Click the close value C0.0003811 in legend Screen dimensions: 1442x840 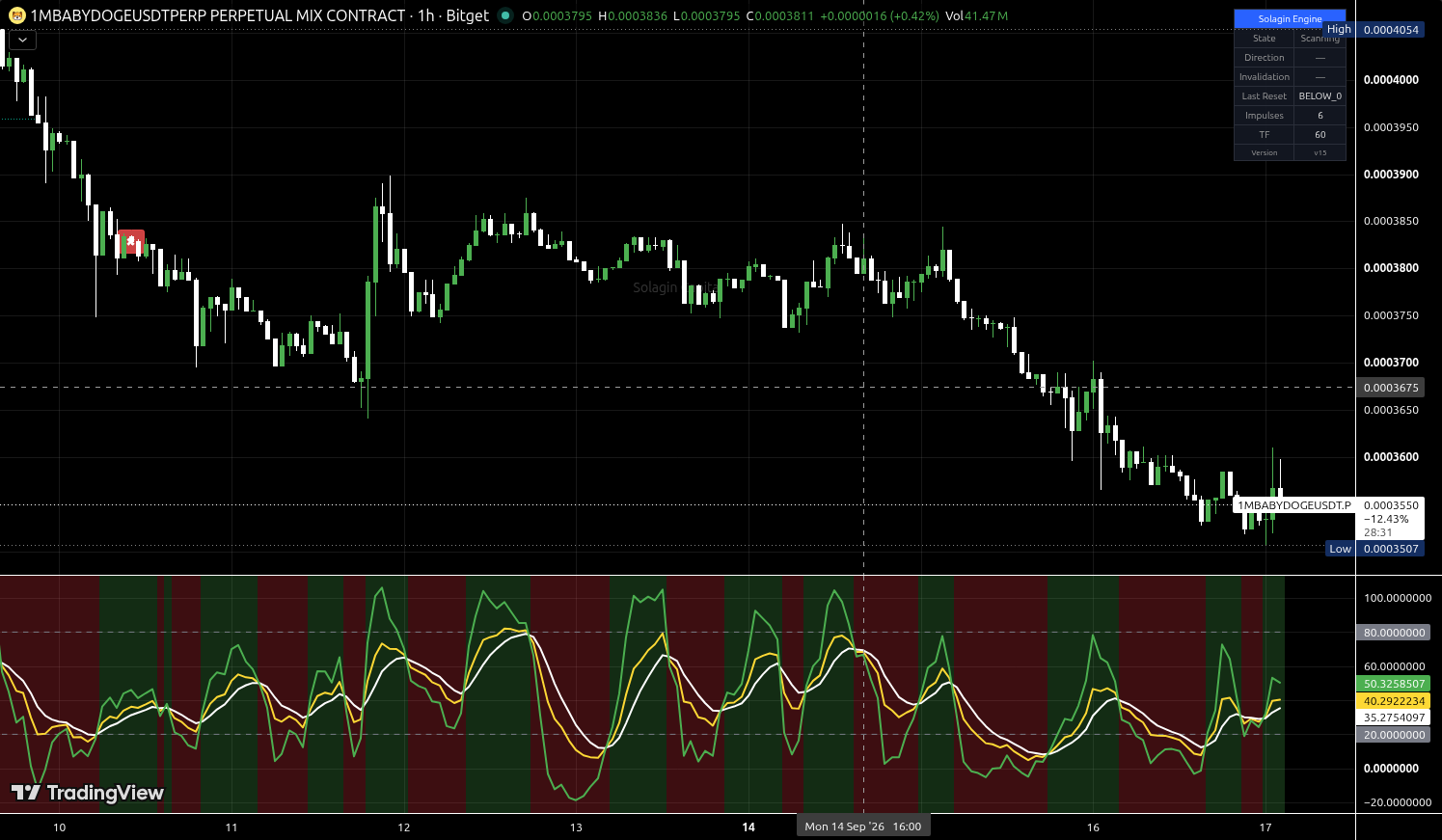click(x=779, y=16)
